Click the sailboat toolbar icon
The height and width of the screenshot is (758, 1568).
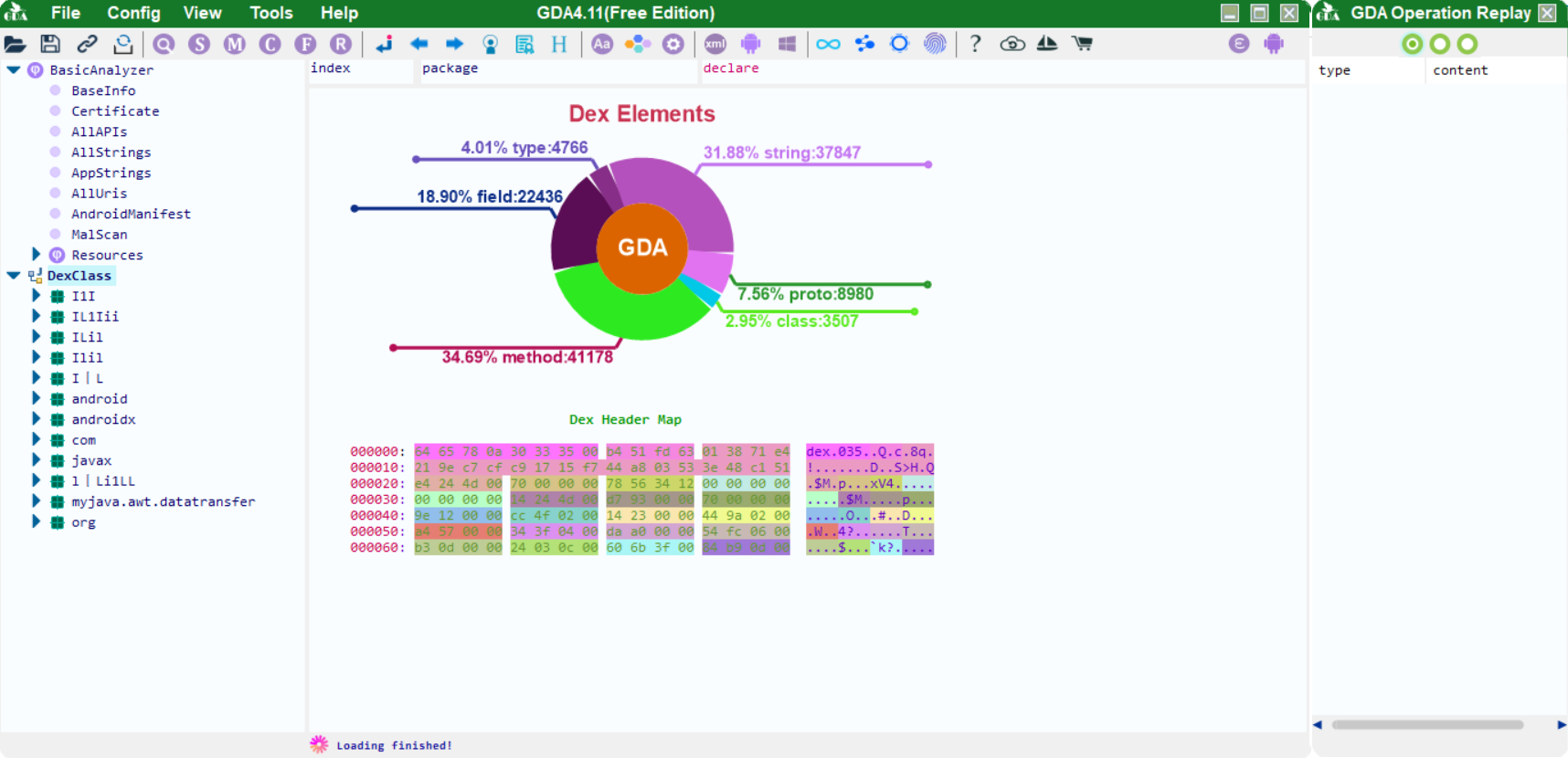1047,44
